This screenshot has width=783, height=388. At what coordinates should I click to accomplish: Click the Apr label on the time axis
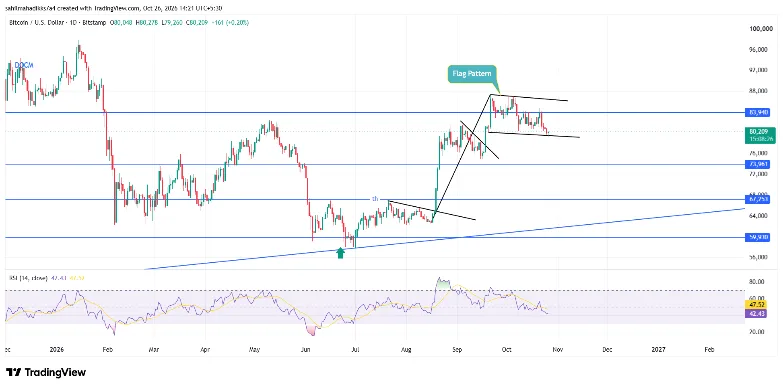(206, 350)
